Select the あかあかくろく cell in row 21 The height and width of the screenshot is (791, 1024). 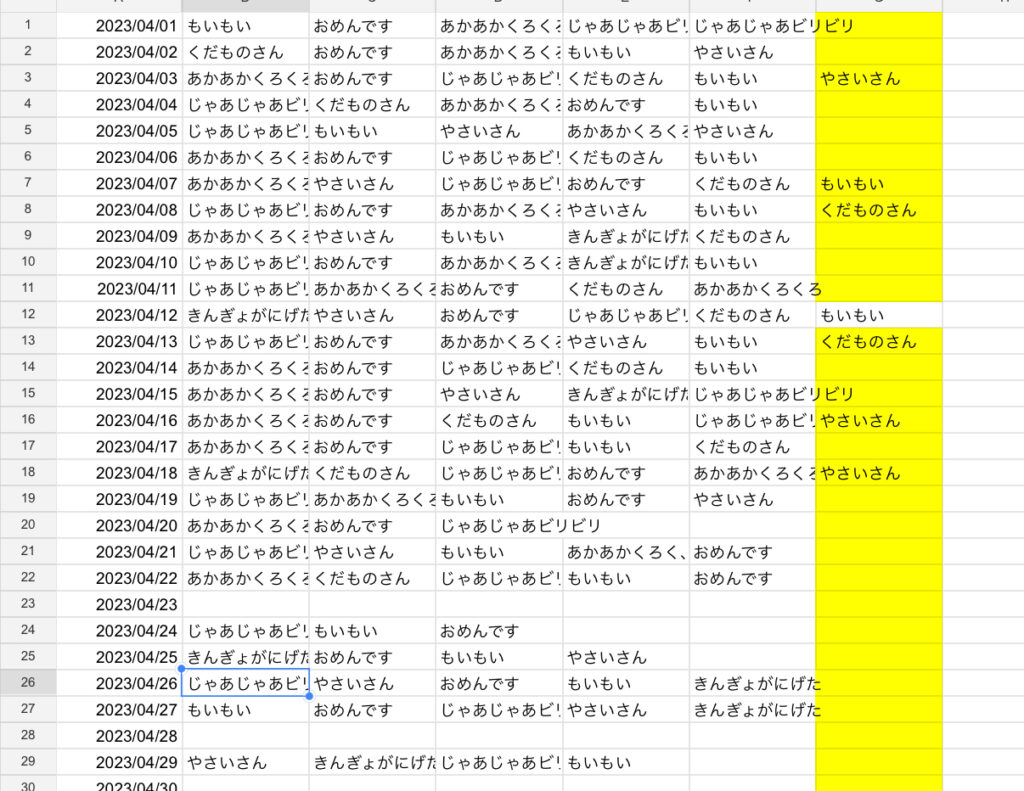click(625, 552)
